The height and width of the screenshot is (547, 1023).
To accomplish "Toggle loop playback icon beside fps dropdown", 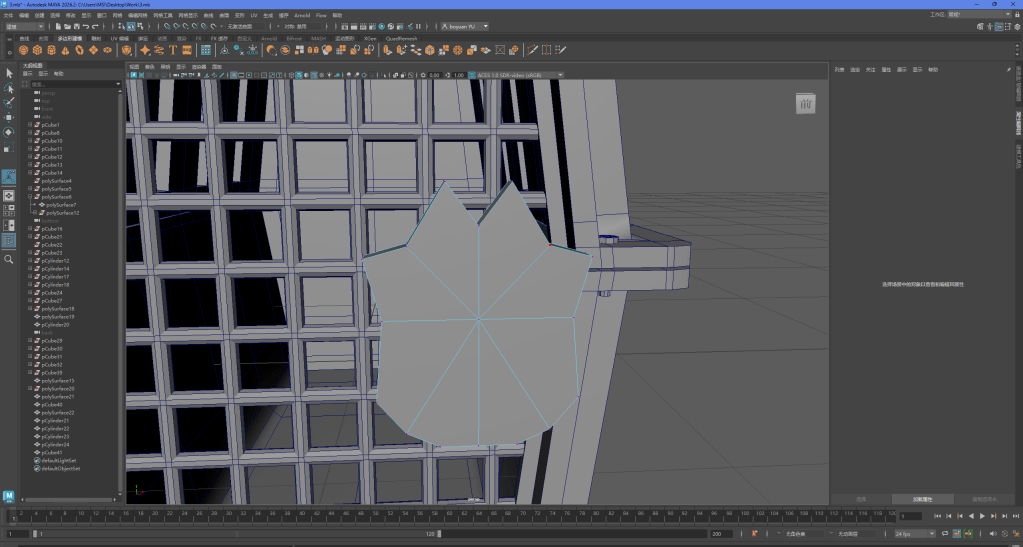I will [x=945, y=534].
